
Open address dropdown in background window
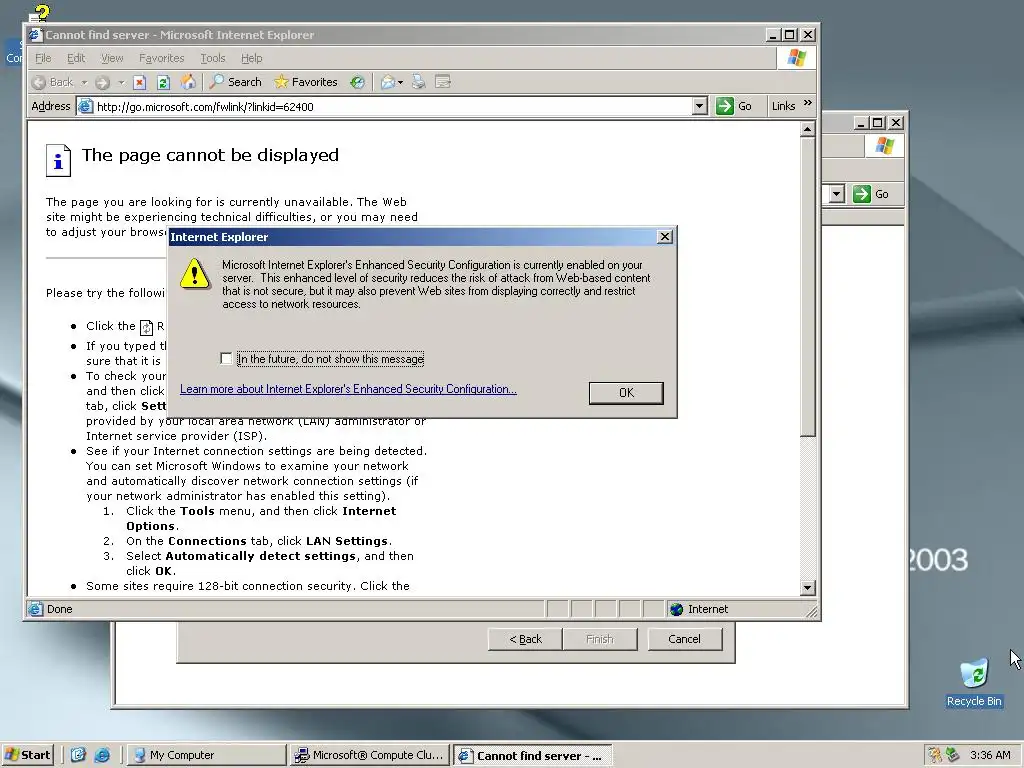pyautogui.click(x=837, y=194)
